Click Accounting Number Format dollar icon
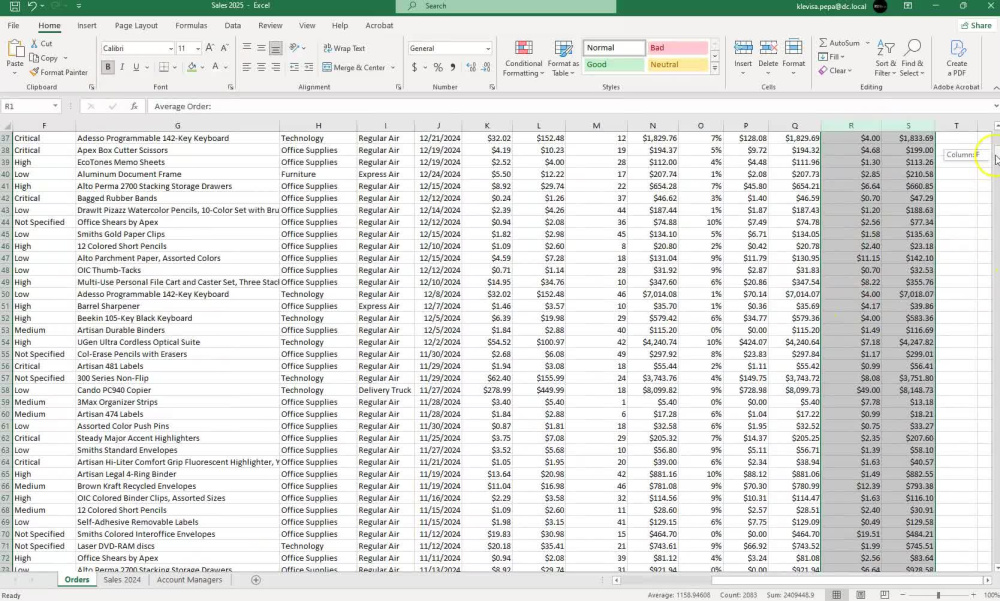Image resolution: width=1000 pixels, height=601 pixels. (415, 67)
